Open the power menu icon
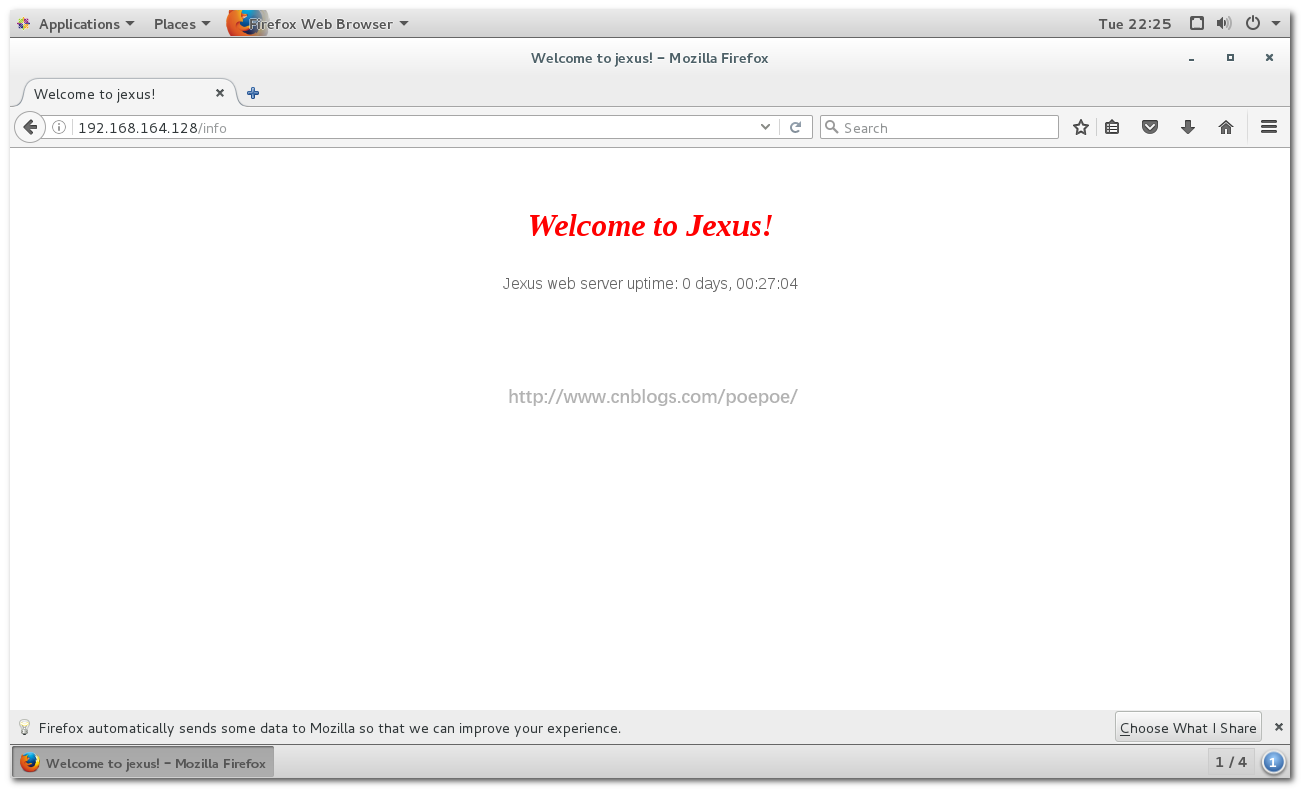 (x=1252, y=23)
